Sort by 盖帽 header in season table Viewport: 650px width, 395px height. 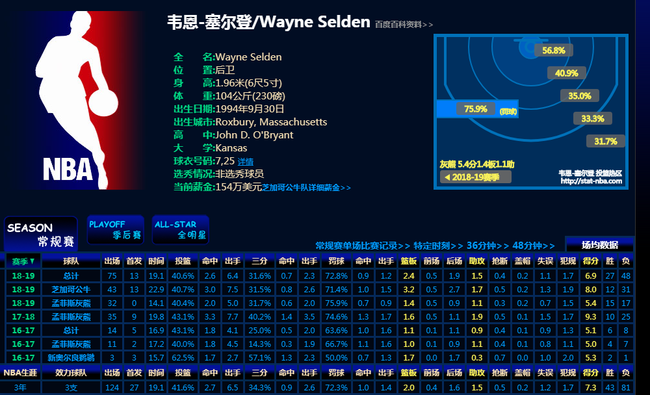coord(522,261)
